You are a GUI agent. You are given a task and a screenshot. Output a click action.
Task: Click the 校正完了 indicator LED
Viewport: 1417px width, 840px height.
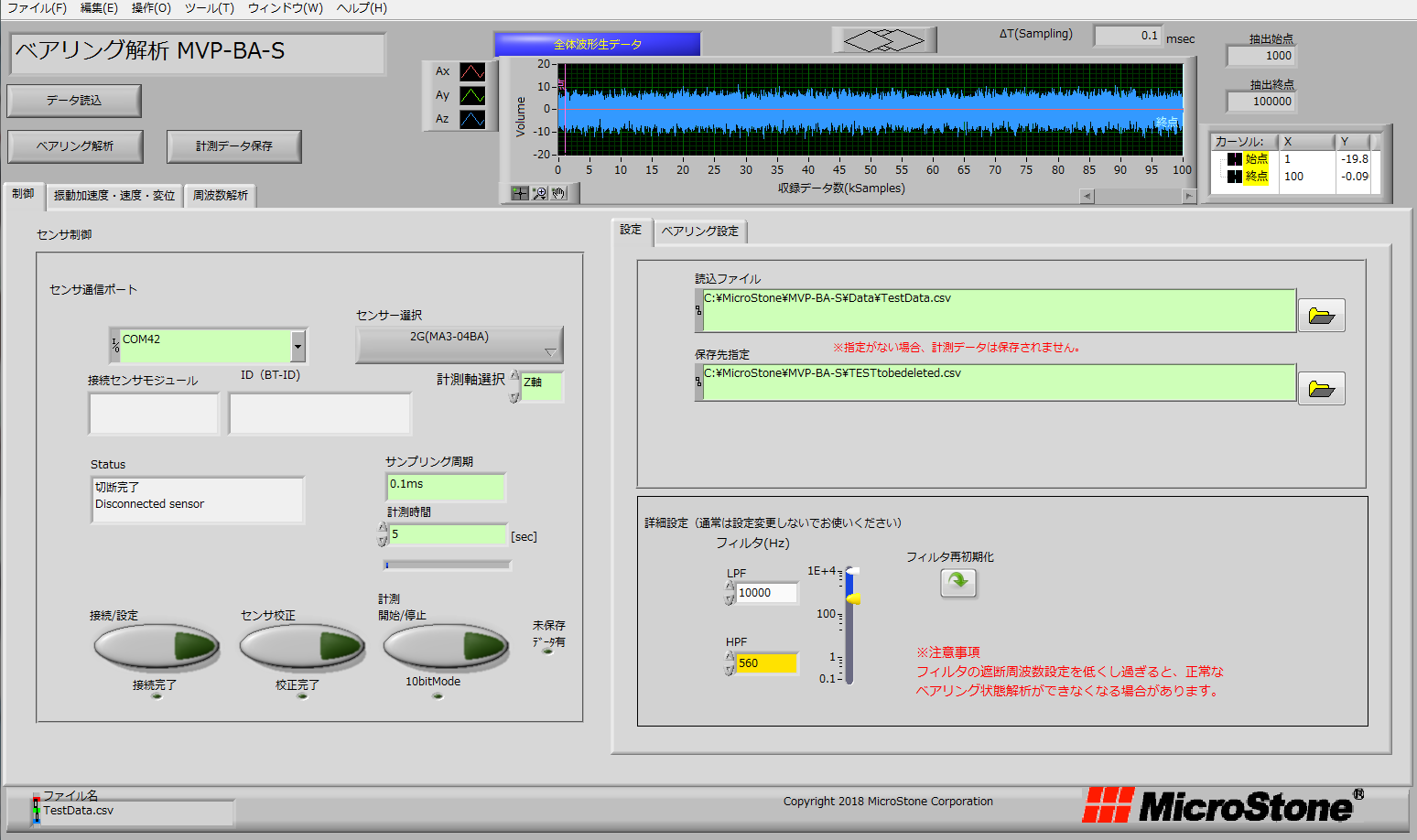click(x=302, y=696)
